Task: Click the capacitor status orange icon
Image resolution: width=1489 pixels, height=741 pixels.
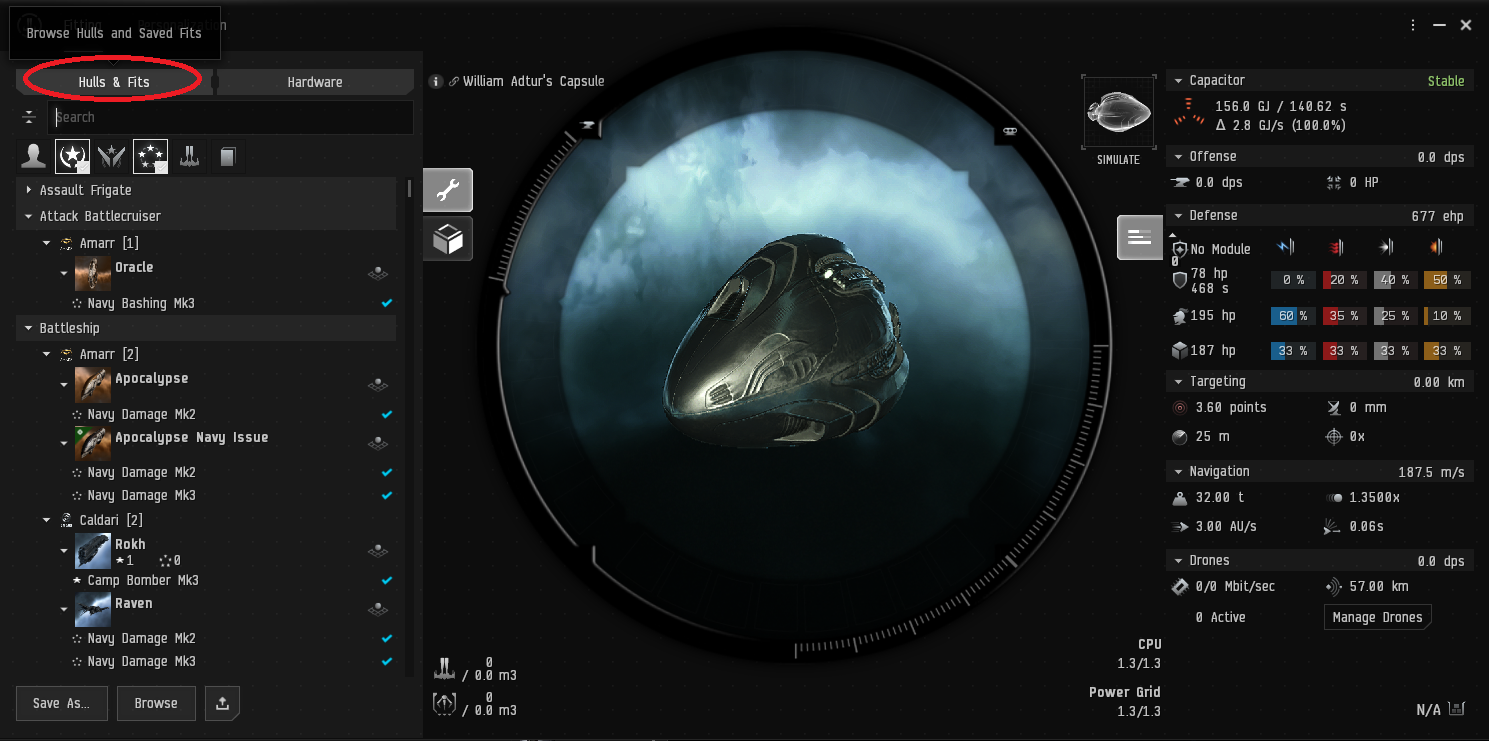Action: pos(1188,113)
